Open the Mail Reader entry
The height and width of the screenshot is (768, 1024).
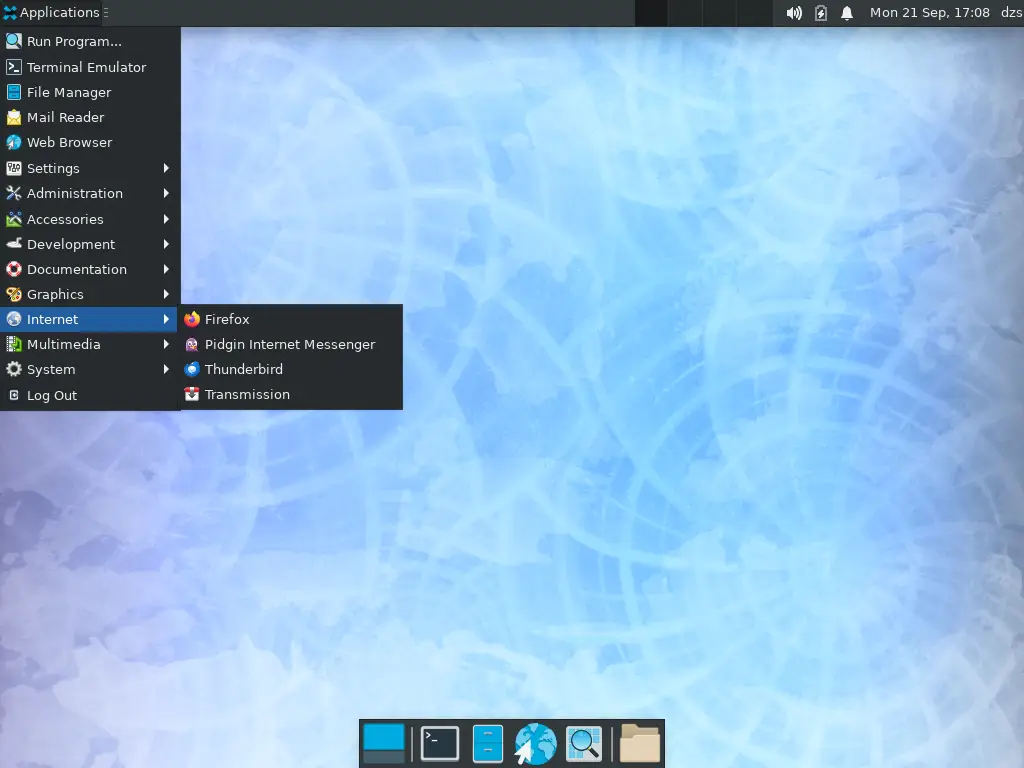coord(89,118)
